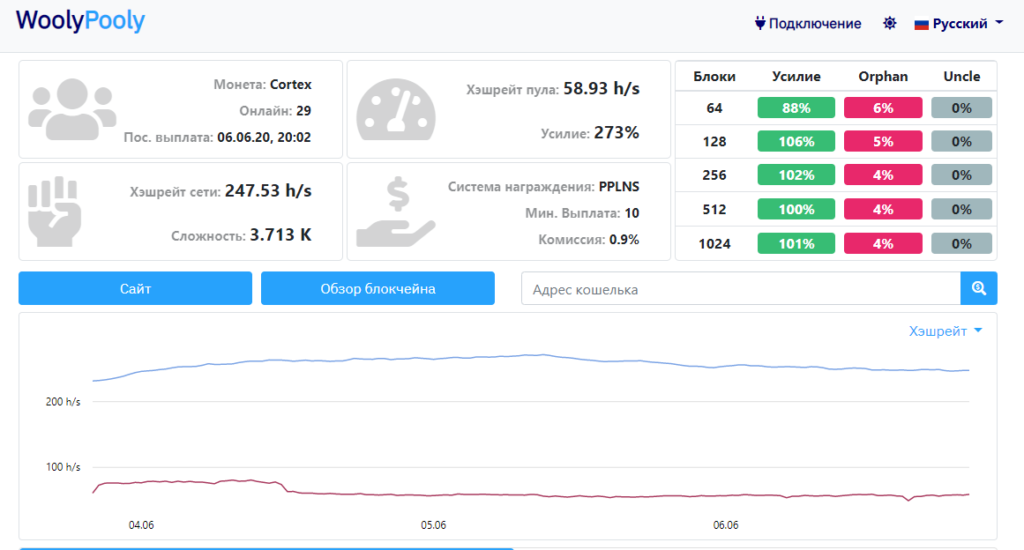Click the 200 h/s axis label
Viewport: 1024px width, 550px height.
coord(63,402)
